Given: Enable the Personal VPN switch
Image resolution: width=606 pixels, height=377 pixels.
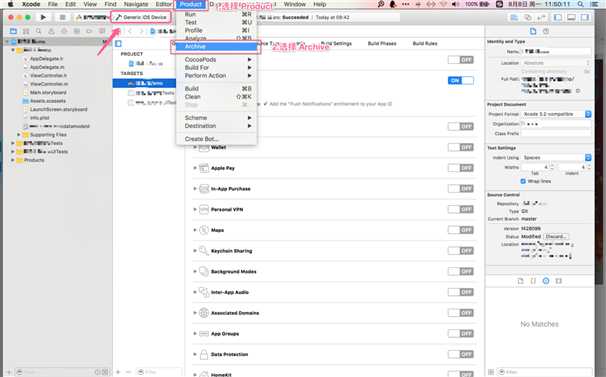Looking at the screenshot, I should (x=461, y=210).
